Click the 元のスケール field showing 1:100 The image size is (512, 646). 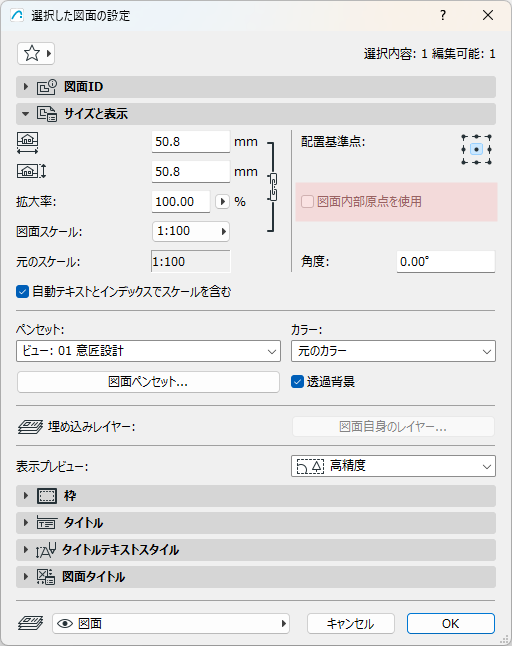[x=191, y=262]
